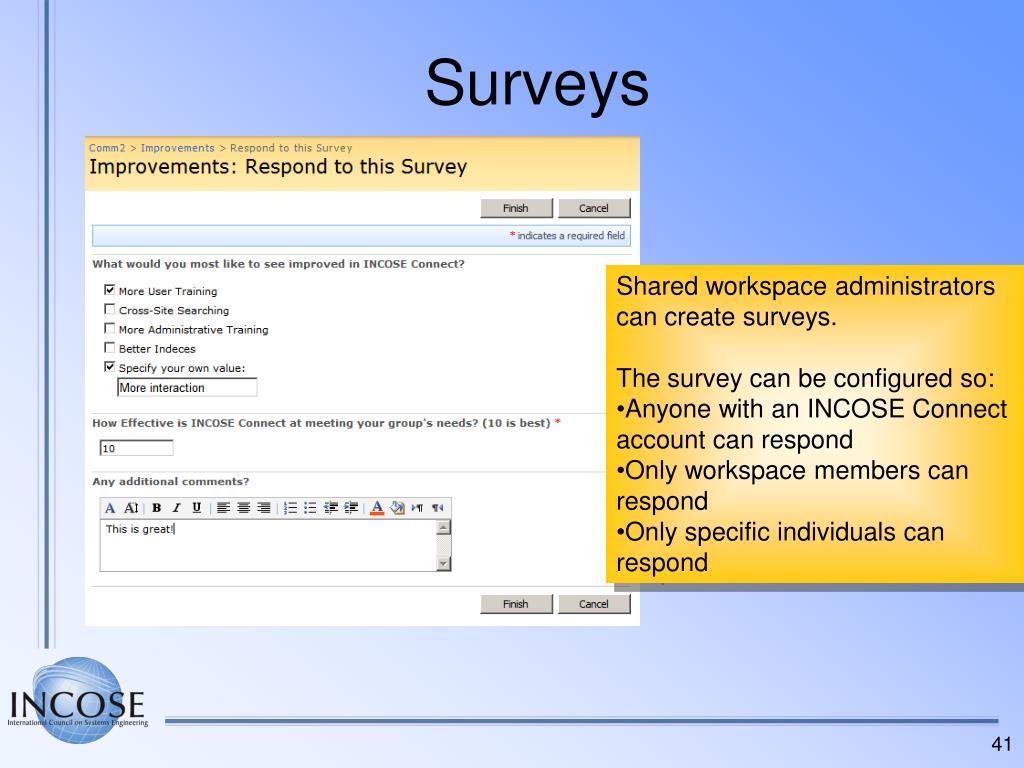This screenshot has height=768, width=1024.
Task: Click the effectiveness rating field showing 10
Action: point(136,448)
